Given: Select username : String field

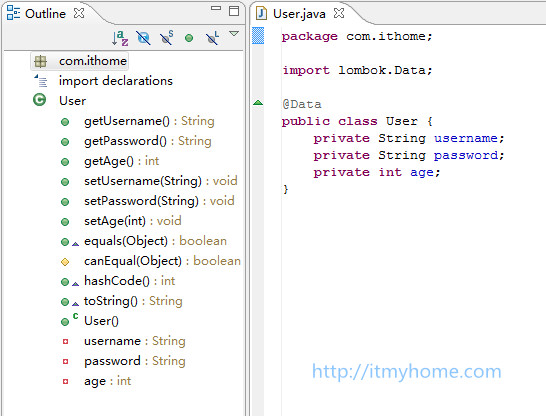Looking at the screenshot, I should coord(135,341).
